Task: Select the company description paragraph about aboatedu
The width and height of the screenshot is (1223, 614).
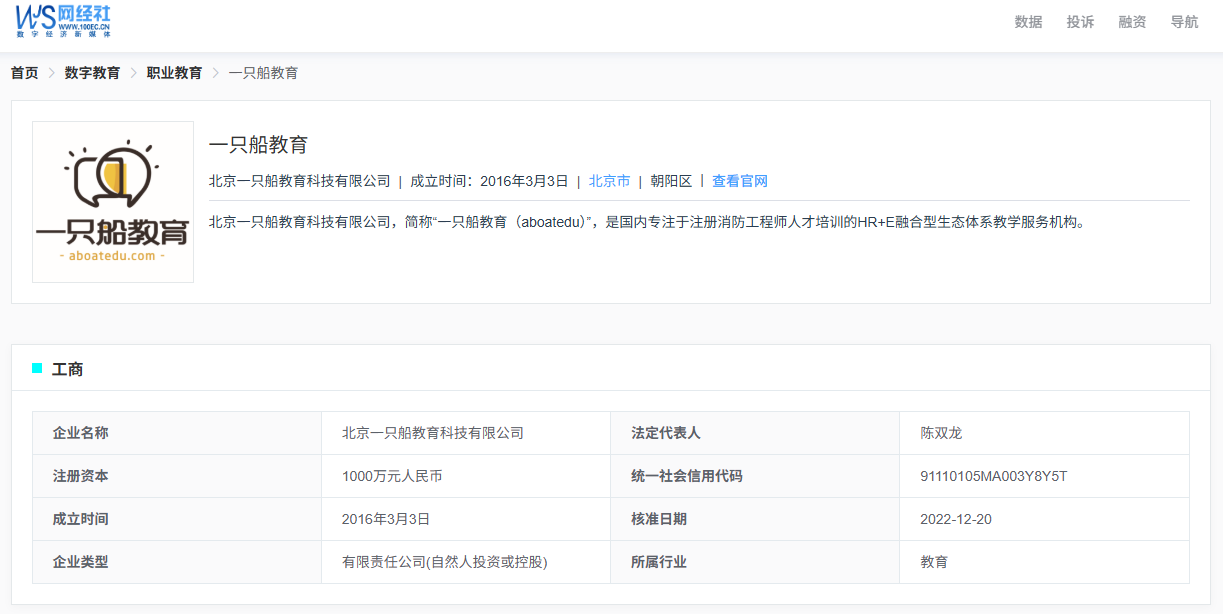Action: coord(647,222)
